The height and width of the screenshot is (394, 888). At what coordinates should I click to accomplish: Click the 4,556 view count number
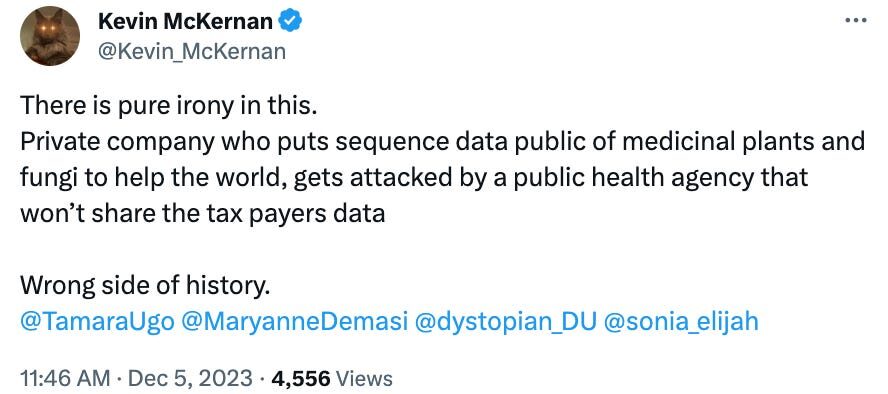click(x=301, y=378)
